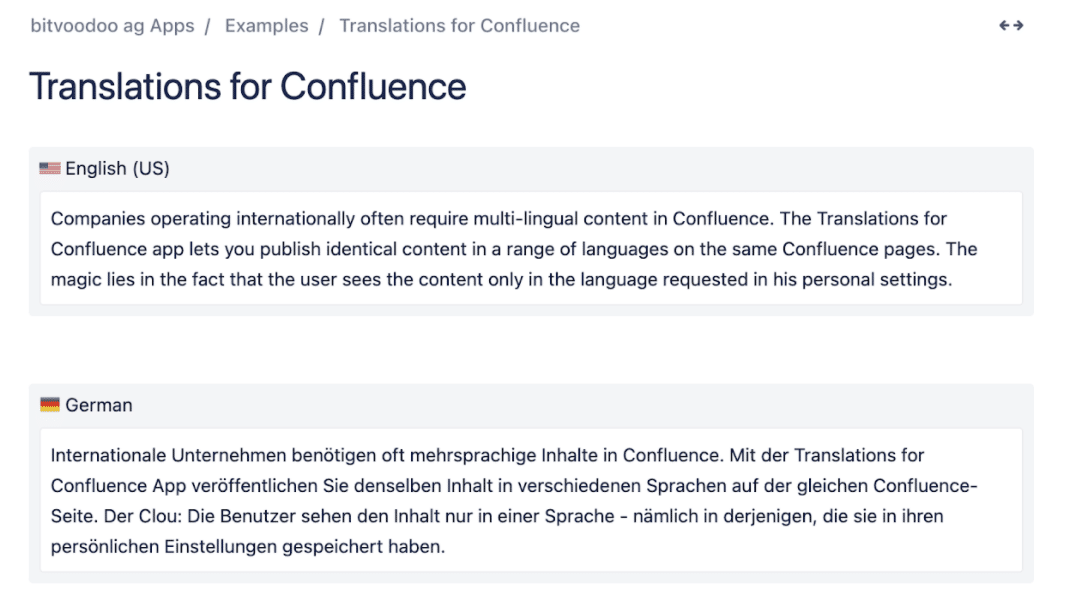1066x604 pixels.
Task: Click the left arrow of the width control
Action: click(1003, 25)
